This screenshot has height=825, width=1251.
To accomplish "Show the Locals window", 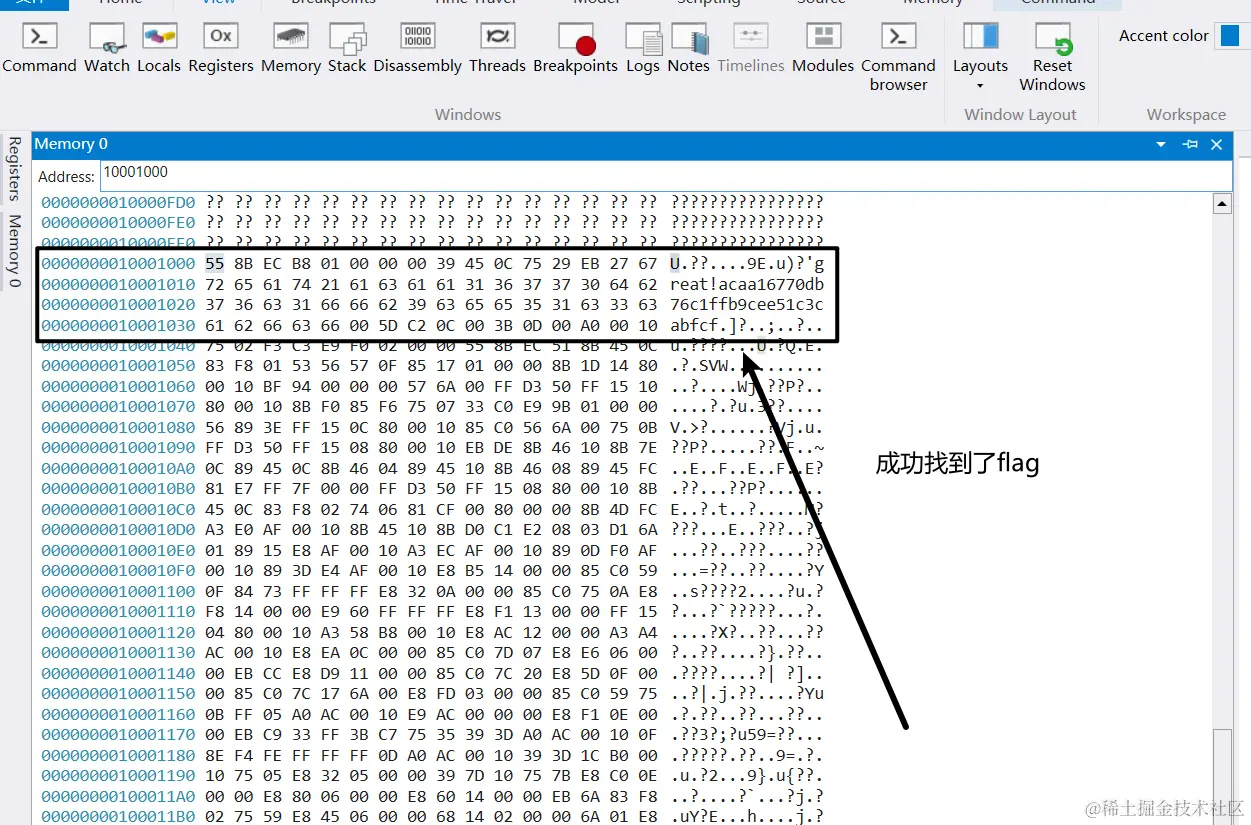I will [x=159, y=48].
